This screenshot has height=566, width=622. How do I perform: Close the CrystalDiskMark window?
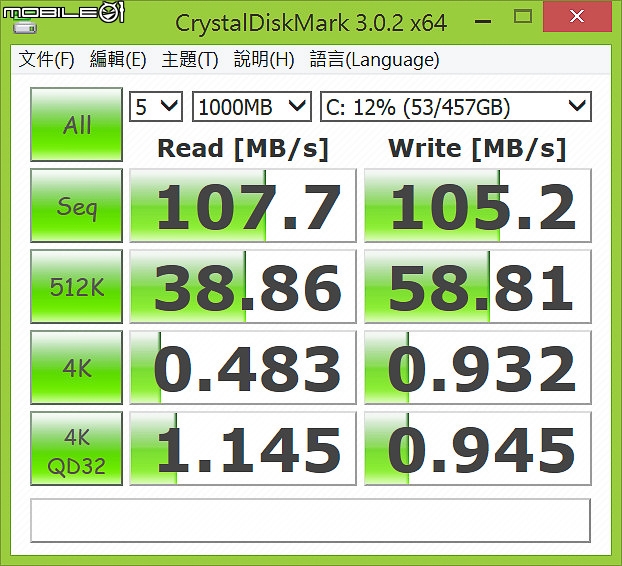tap(577, 16)
